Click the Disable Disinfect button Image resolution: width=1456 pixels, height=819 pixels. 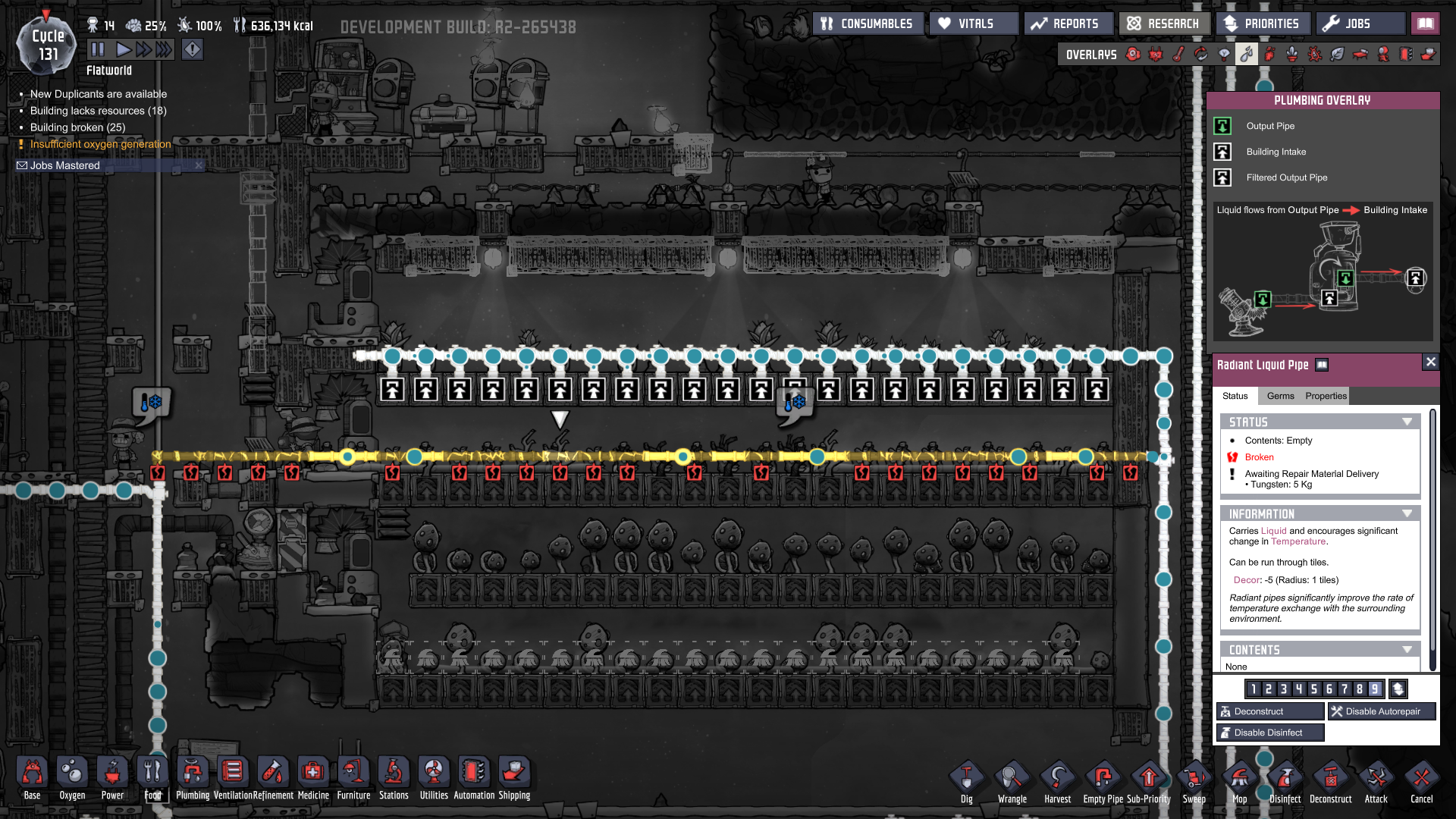1270,733
